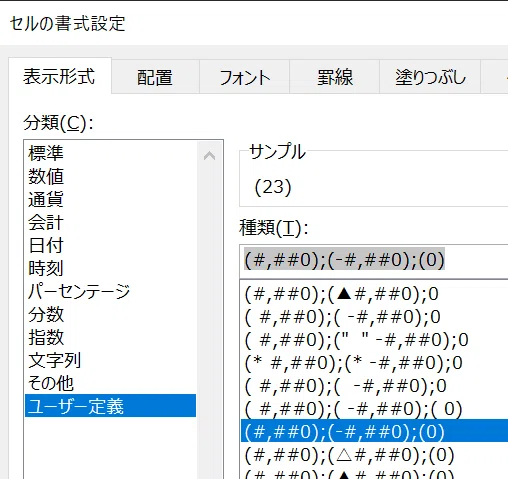Image resolution: width=508 pixels, height=479 pixels.
Task: Choose 指数 category
Action: tap(110, 337)
